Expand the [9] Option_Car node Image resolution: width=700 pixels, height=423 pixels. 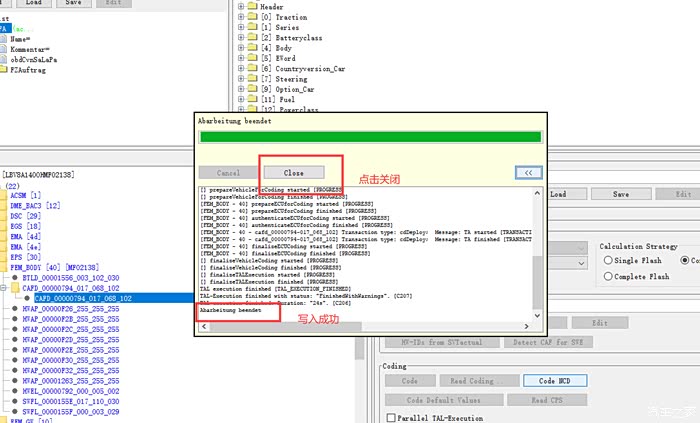pos(241,89)
